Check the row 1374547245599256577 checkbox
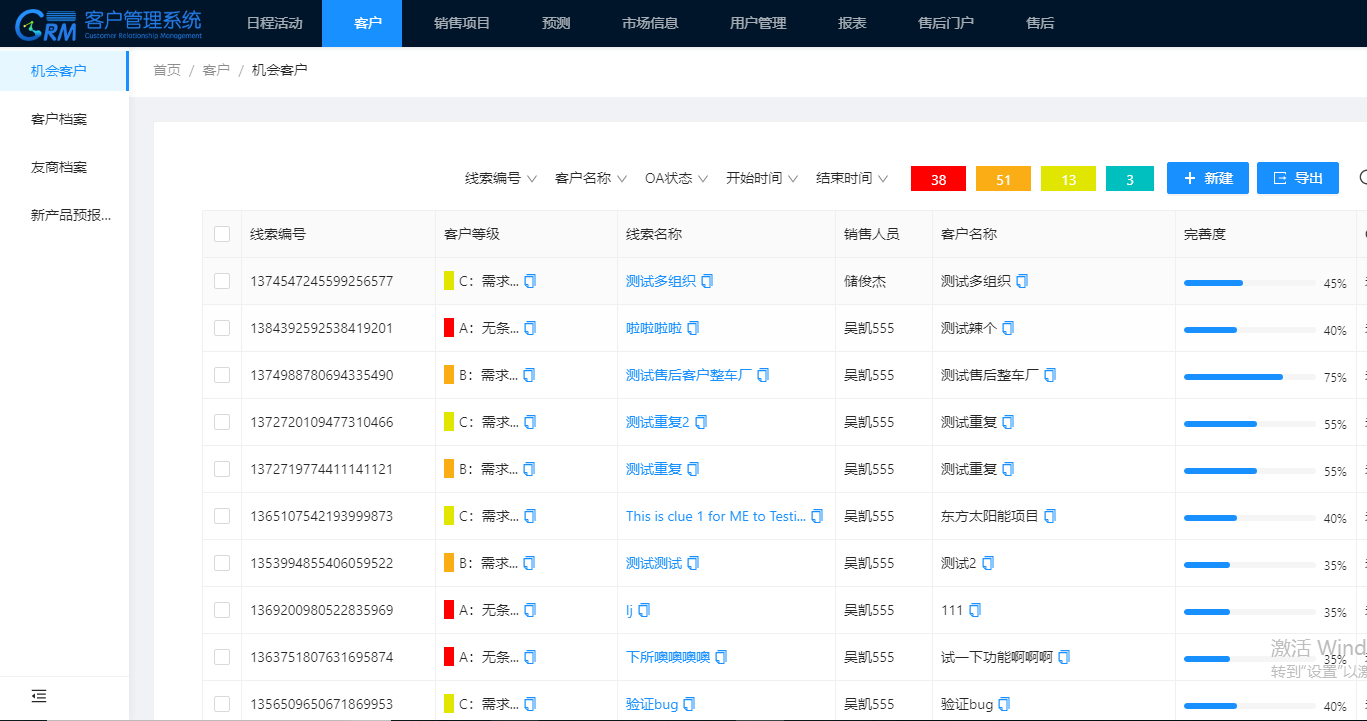 (x=222, y=282)
